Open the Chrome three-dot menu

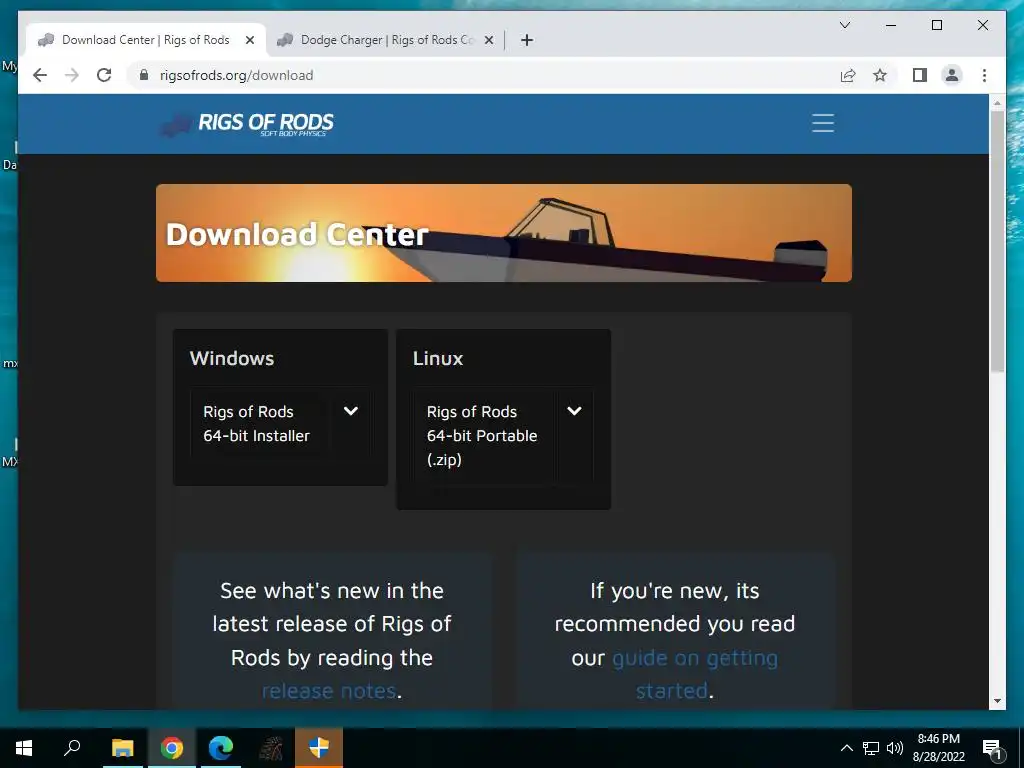point(984,75)
